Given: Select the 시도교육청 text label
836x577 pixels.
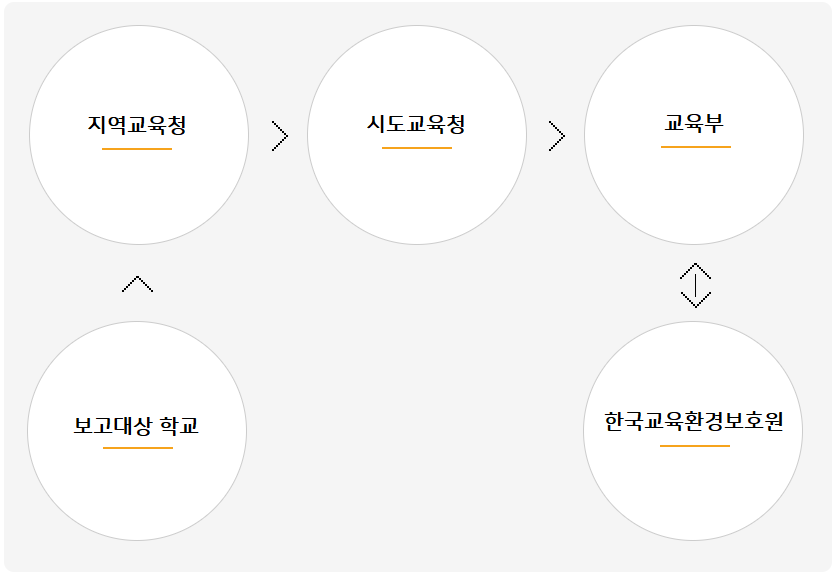Looking at the screenshot, I should (416, 124).
